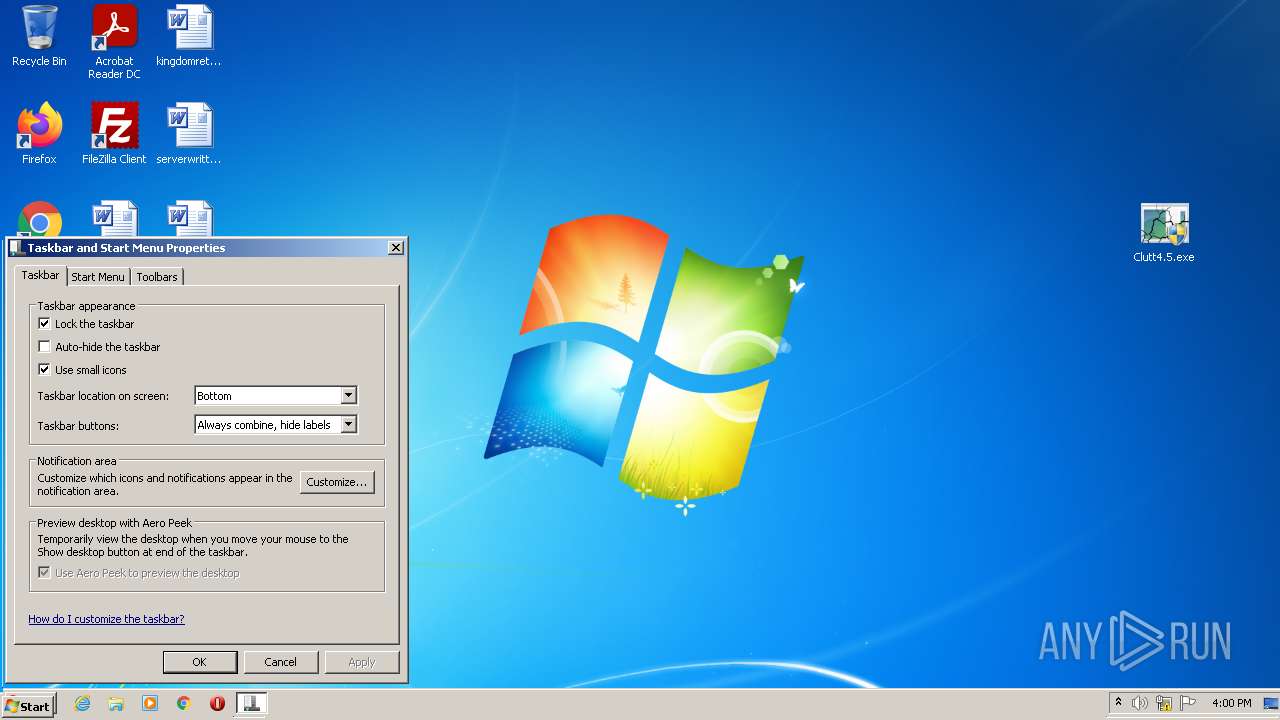
Task: Select the kingdomret Word document icon
Action: pyautogui.click(x=189, y=36)
